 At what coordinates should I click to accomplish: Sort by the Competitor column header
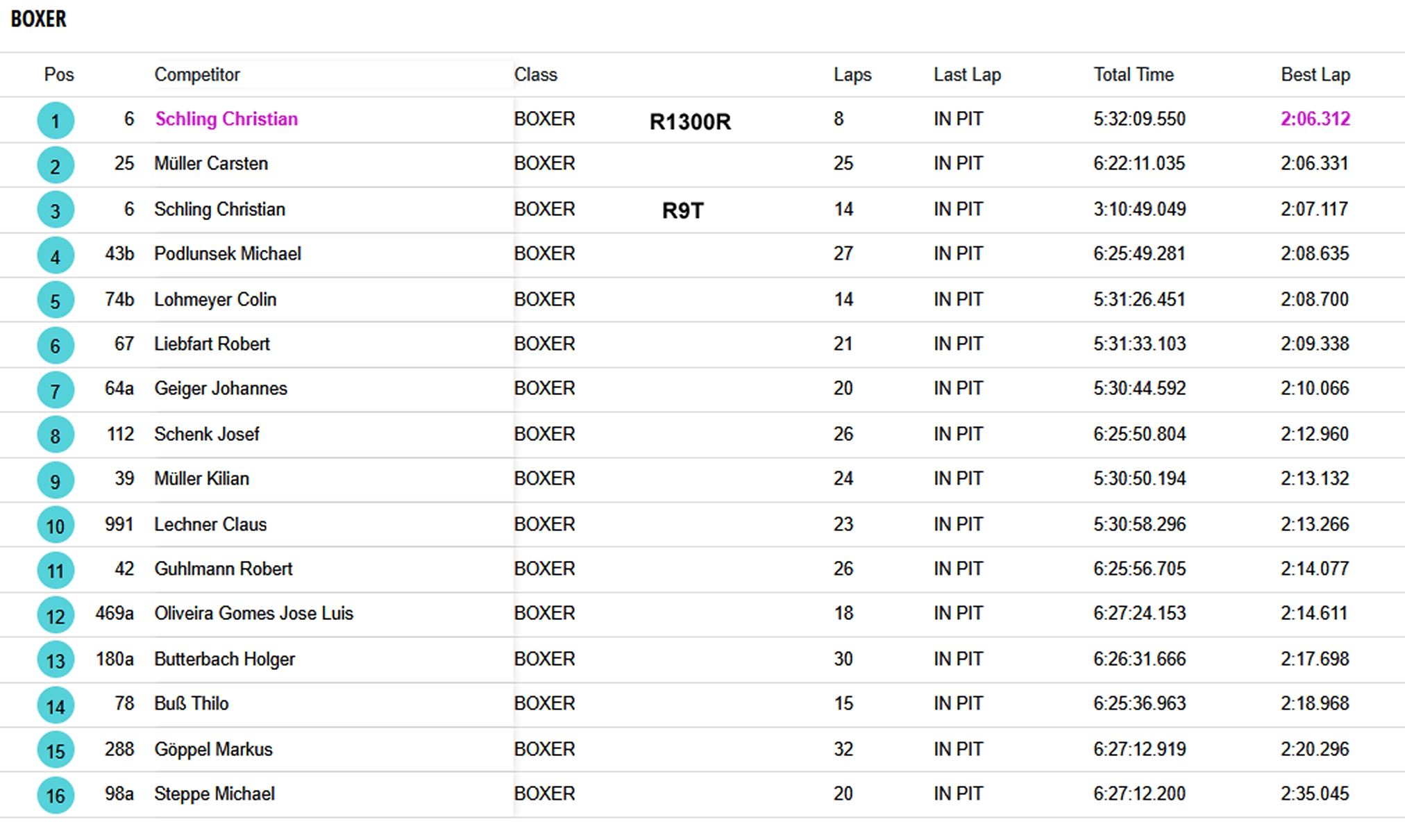point(197,74)
